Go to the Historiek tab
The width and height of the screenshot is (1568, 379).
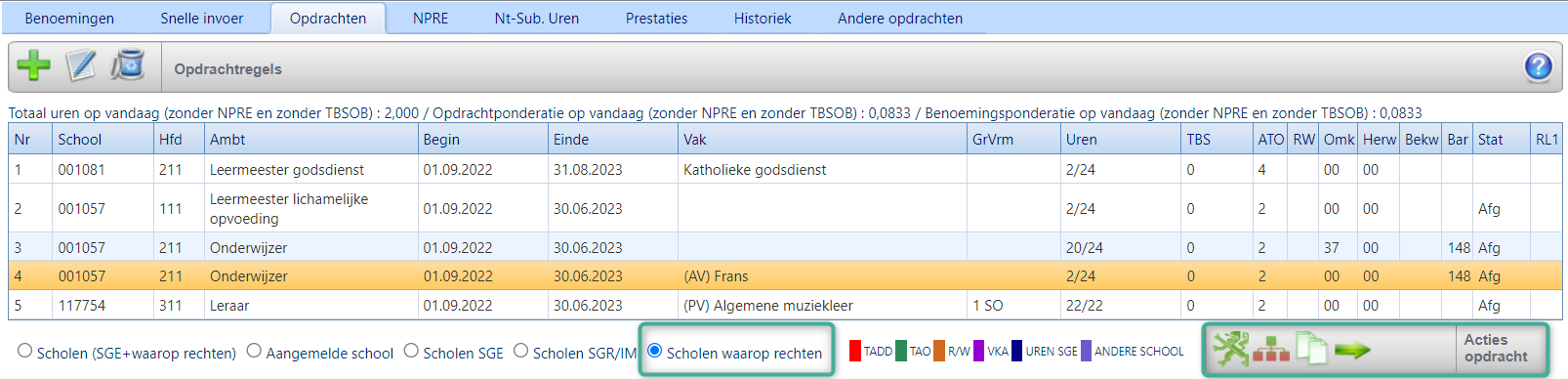coord(763,18)
